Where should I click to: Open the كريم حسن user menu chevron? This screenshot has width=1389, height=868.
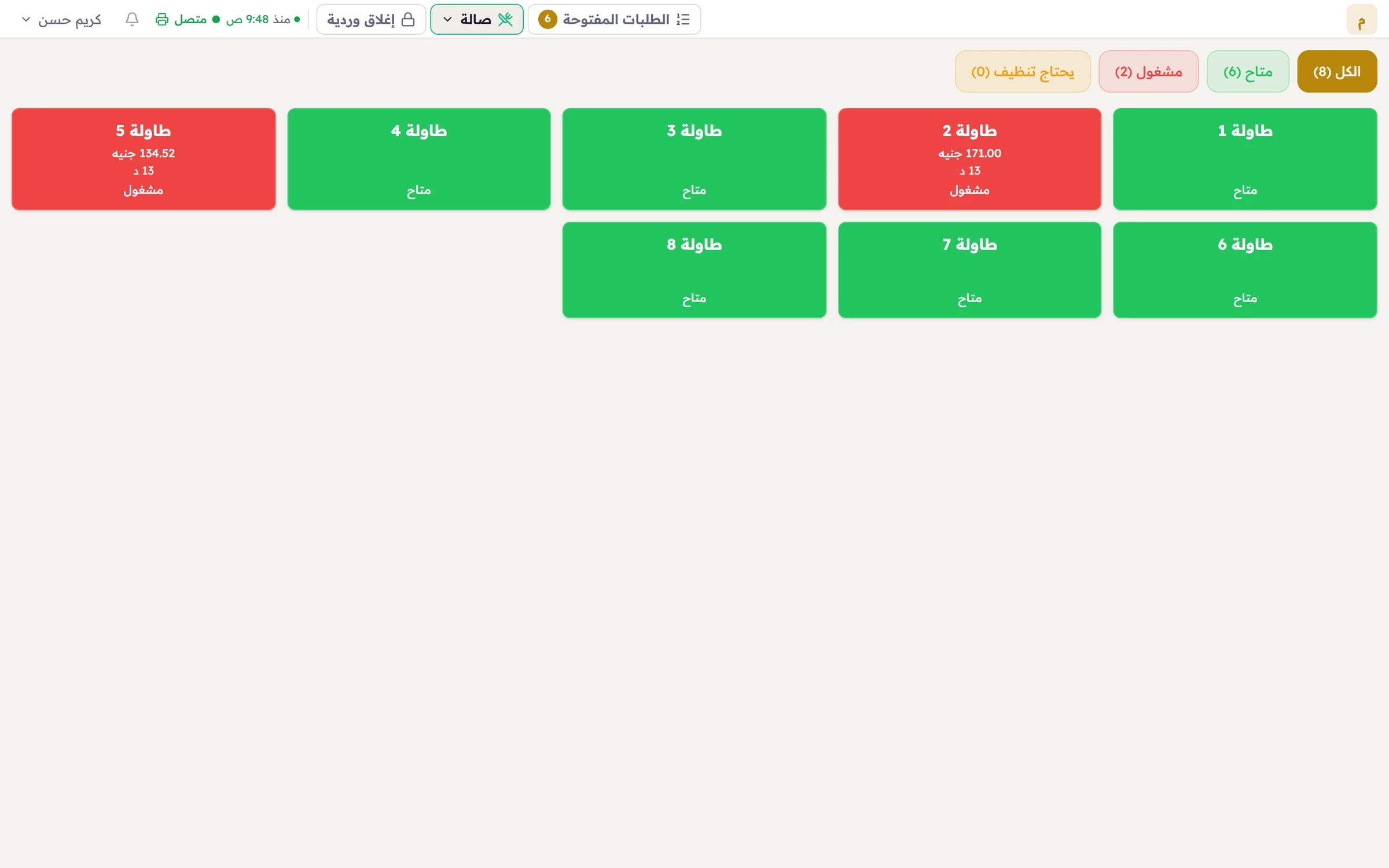(26, 19)
